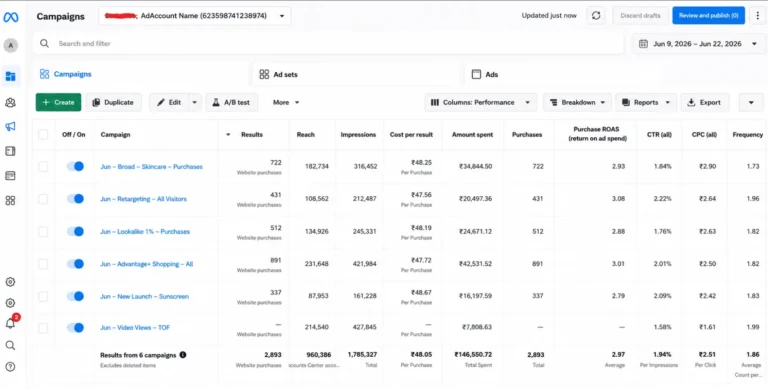768x389 pixels.
Task: Open the three-dot more options menu
Action: (757, 16)
